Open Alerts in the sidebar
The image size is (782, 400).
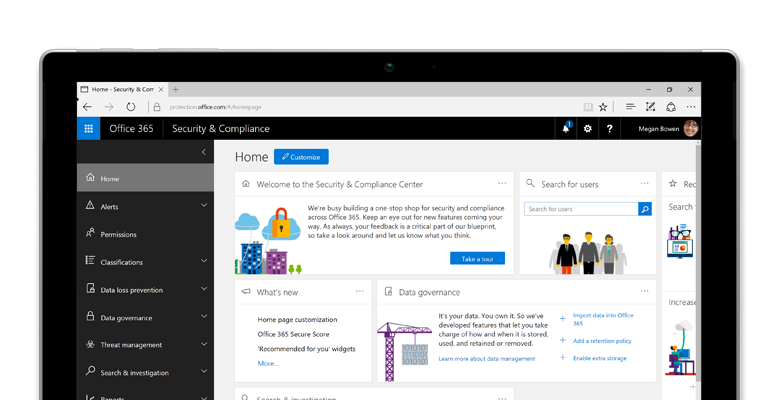coord(145,206)
